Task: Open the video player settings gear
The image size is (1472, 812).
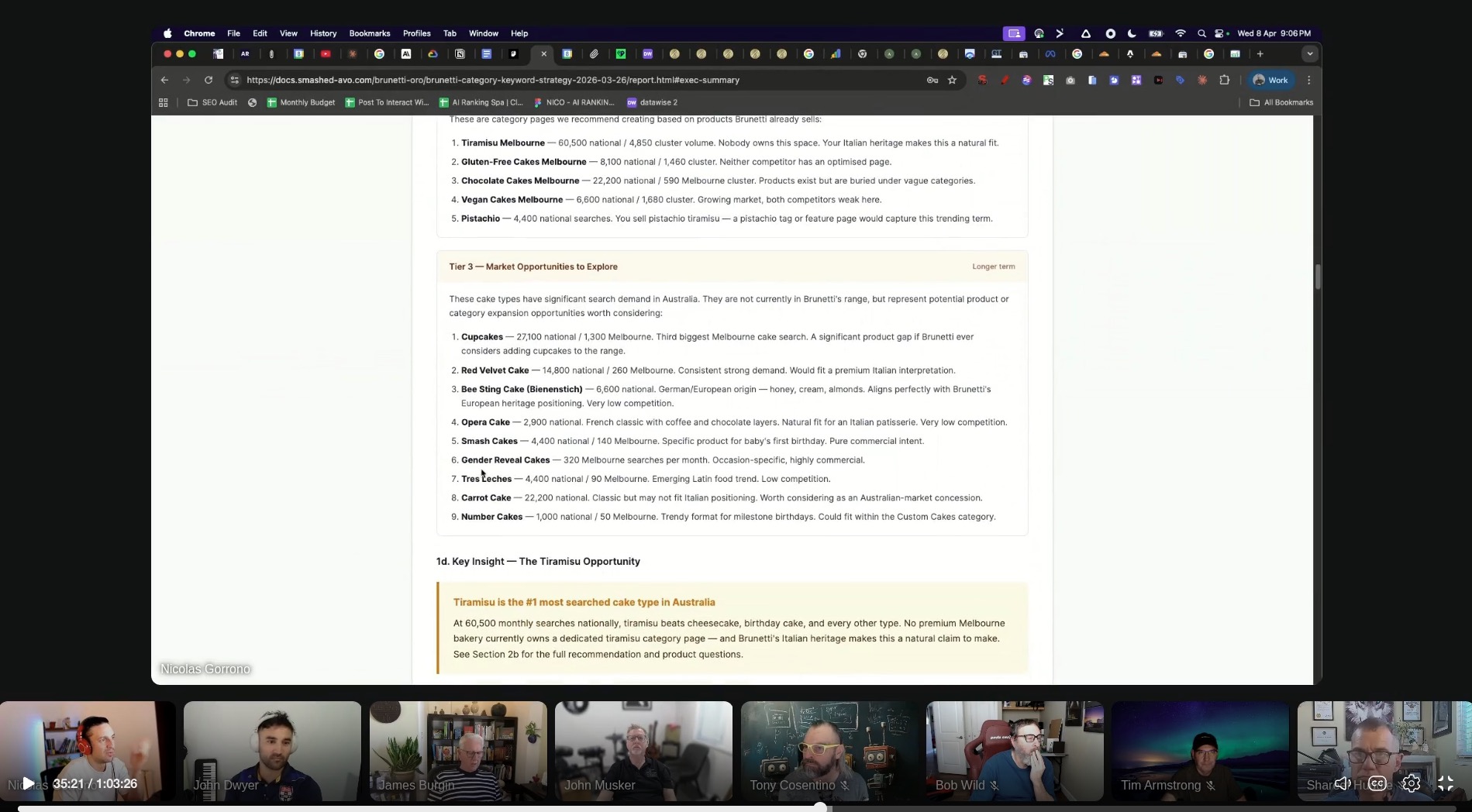Action: pos(1411,783)
